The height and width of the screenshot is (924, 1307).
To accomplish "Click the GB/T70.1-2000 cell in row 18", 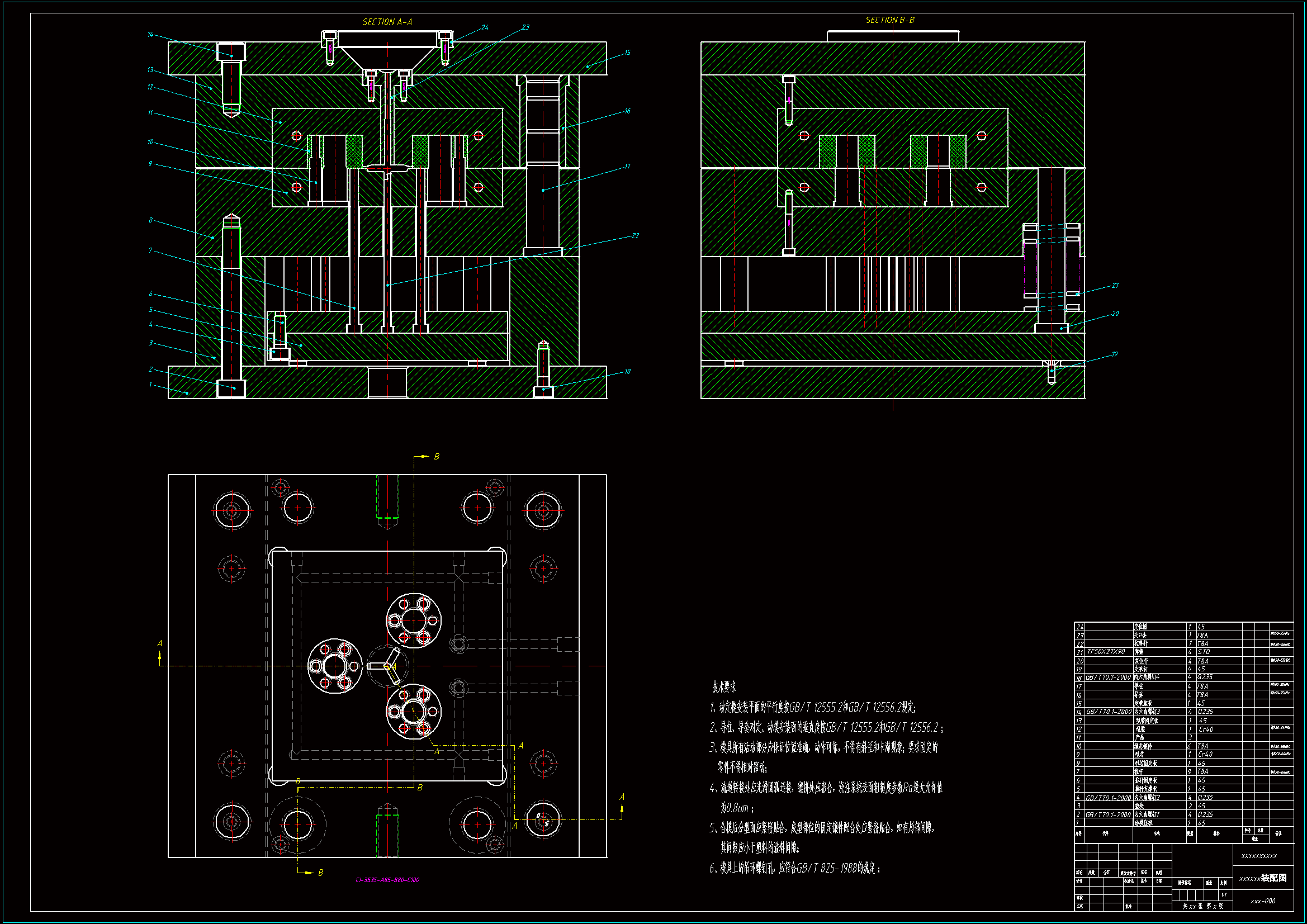I will [1108, 677].
